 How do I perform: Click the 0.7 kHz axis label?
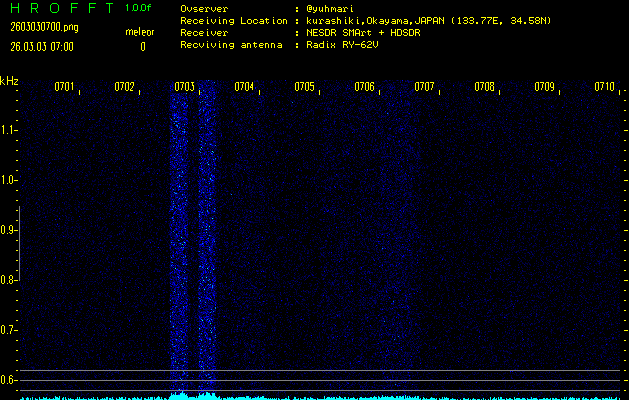pyautogui.click(x=7, y=330)
